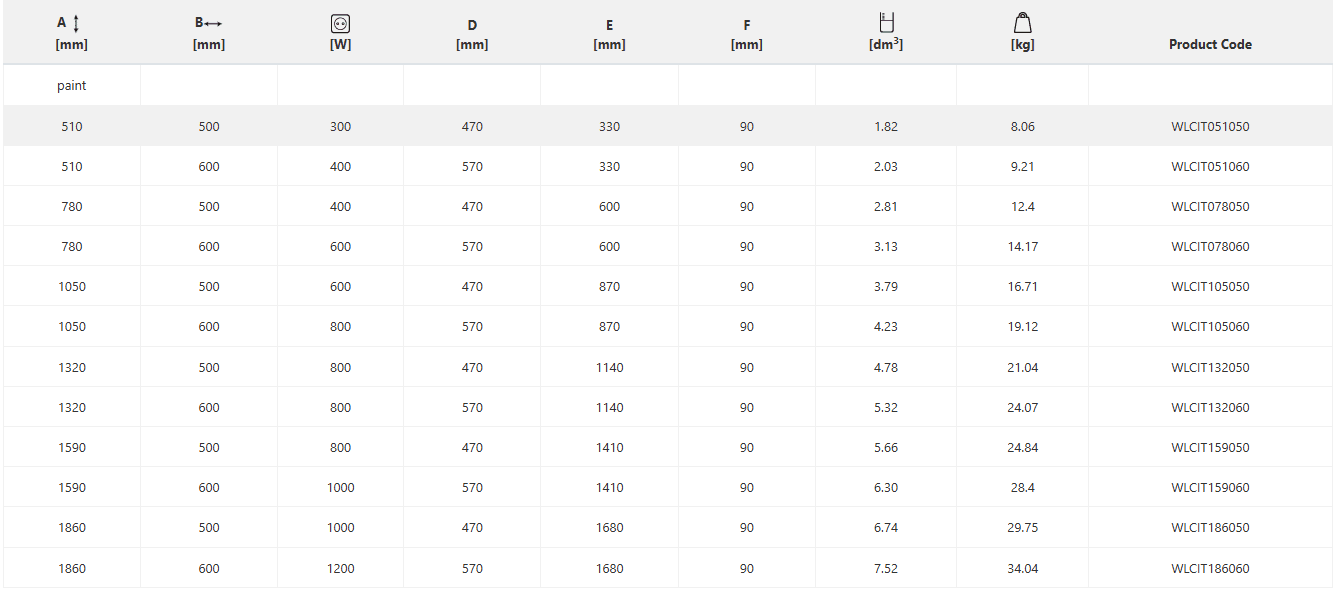This screenshot has width=1334, height=590.
Task: Click the Product Code column header
Action: click(1210, 44)
